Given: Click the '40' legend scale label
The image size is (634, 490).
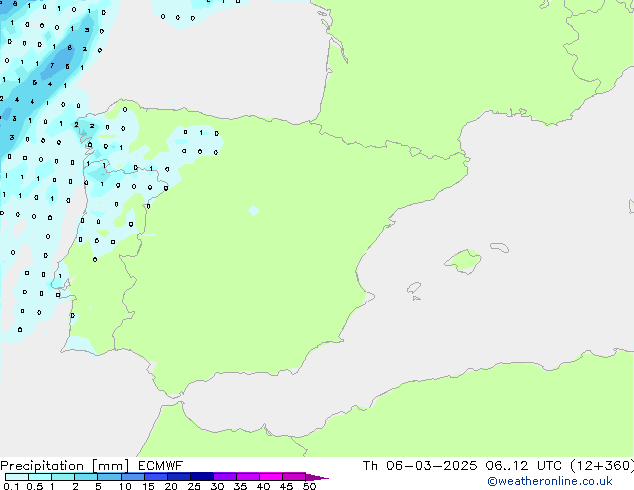Looking at the screenshot, I should pyautogui.click(x=263, y=486).
